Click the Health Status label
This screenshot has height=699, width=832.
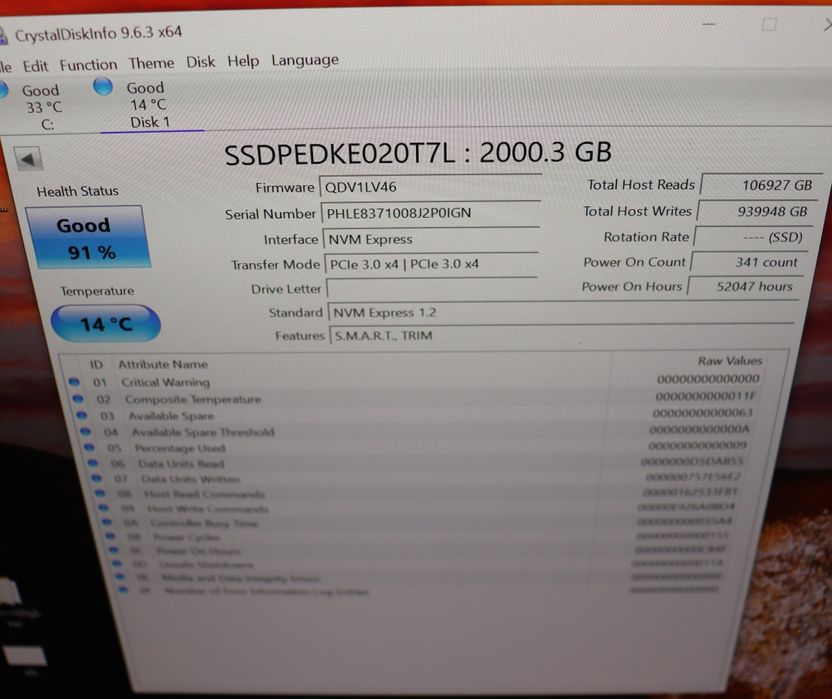(77, 191)
